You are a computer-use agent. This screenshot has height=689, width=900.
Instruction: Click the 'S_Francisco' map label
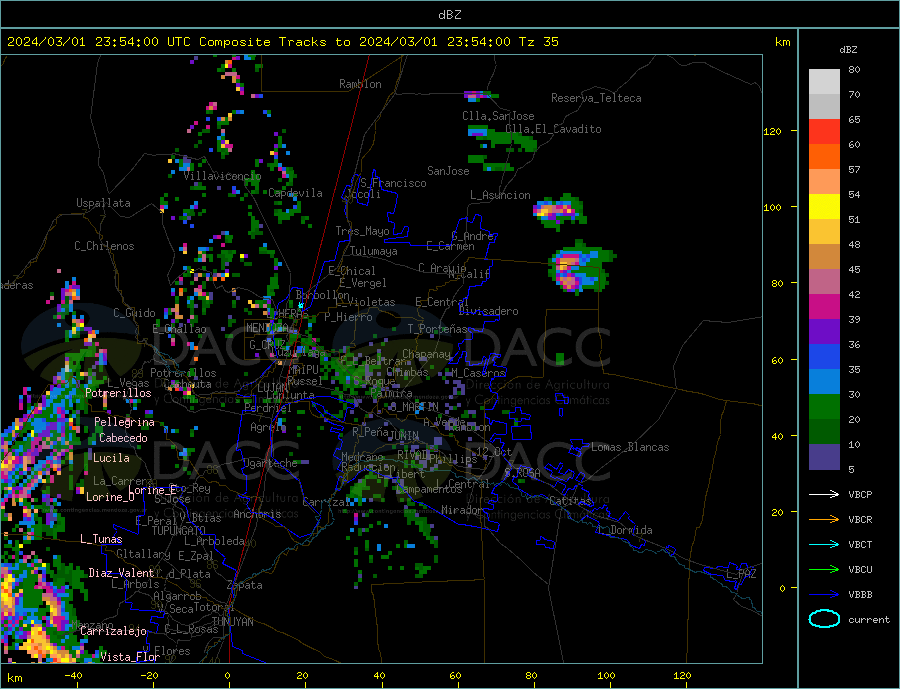(x=393, y=184)
